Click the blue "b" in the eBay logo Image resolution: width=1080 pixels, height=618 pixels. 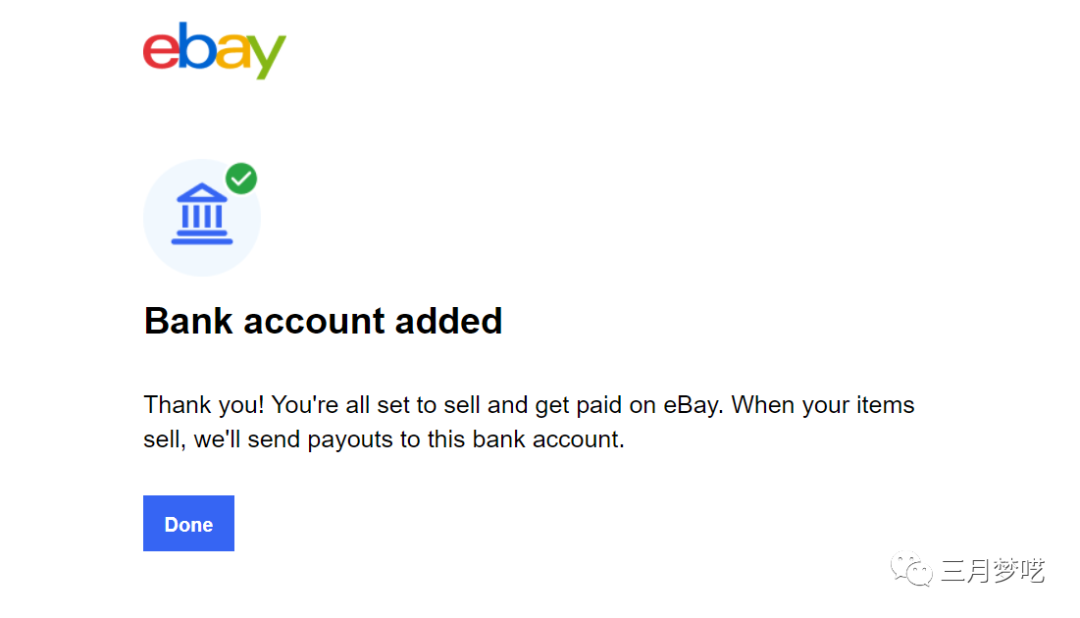pyautogui.click(x=197, y=47)
